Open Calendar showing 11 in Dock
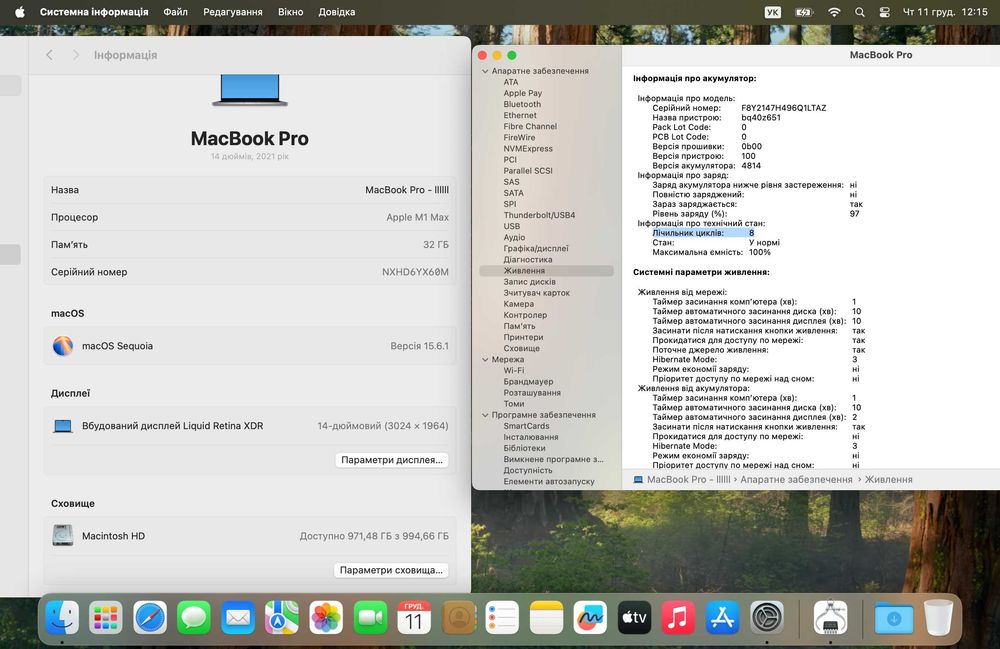Image resolution: width=1000 pixels, height=649 pixels. coord(414,617)
